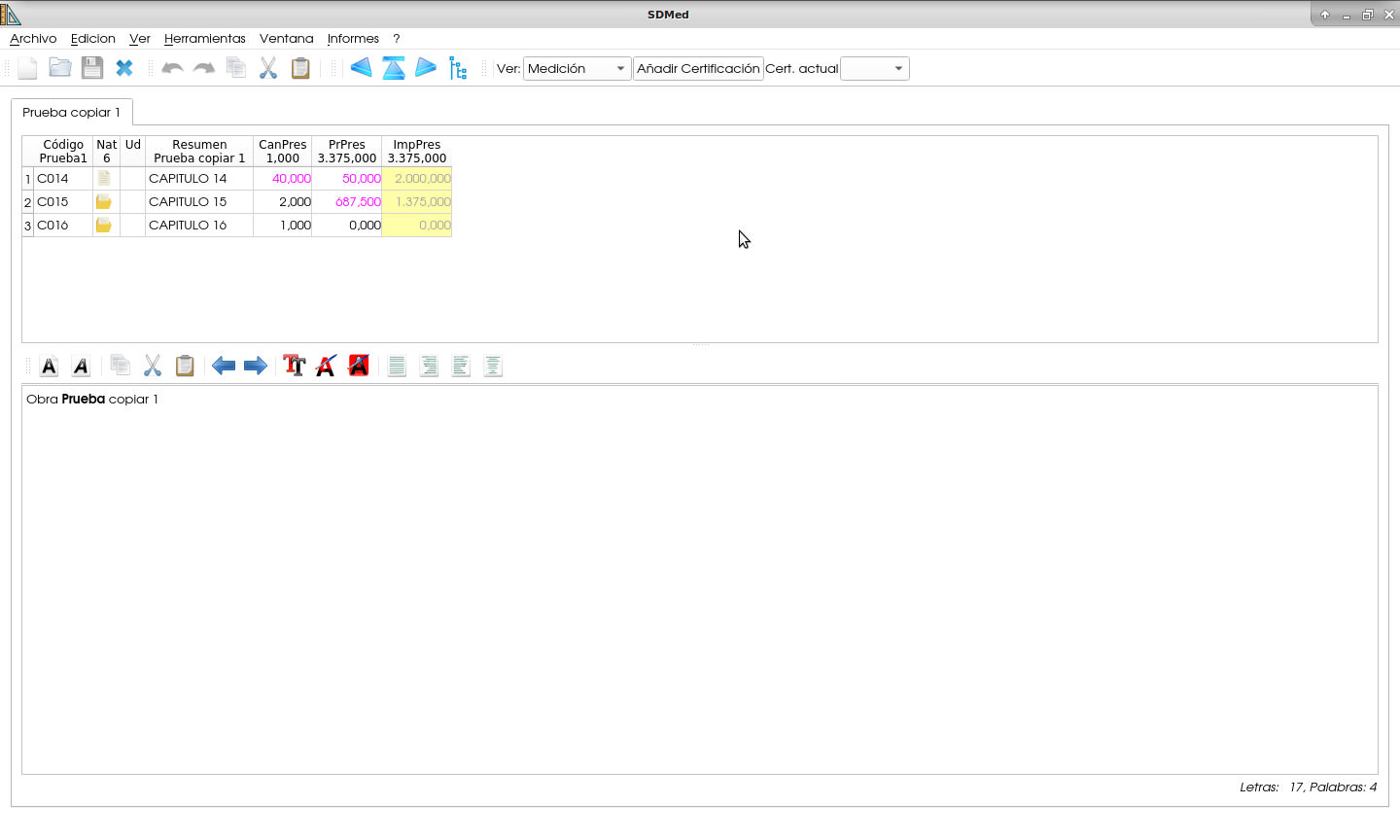This screenshot has height=840, width=1400.
Task: Toggle italic text in editor toolbar
Action: coord(82,366)
